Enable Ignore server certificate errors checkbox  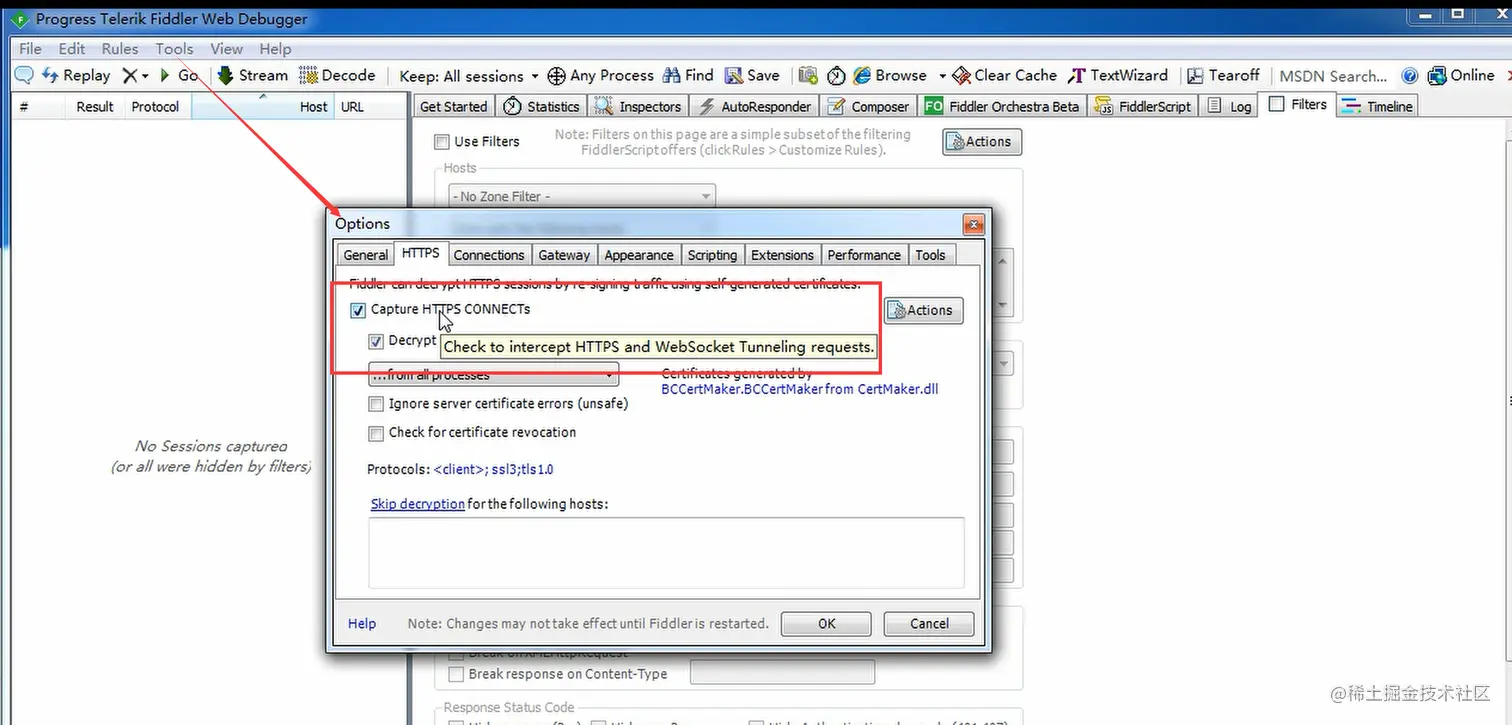click(376, 404)
